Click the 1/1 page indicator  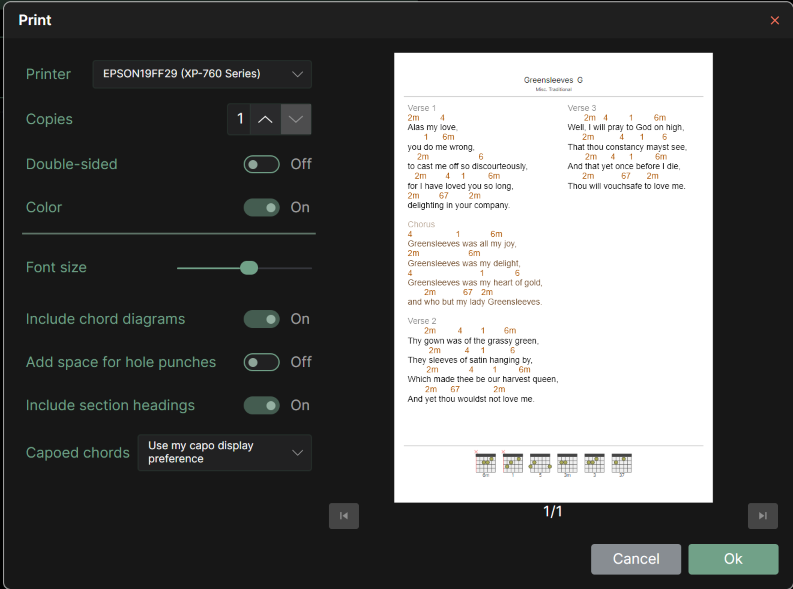[x=553, y=512]
